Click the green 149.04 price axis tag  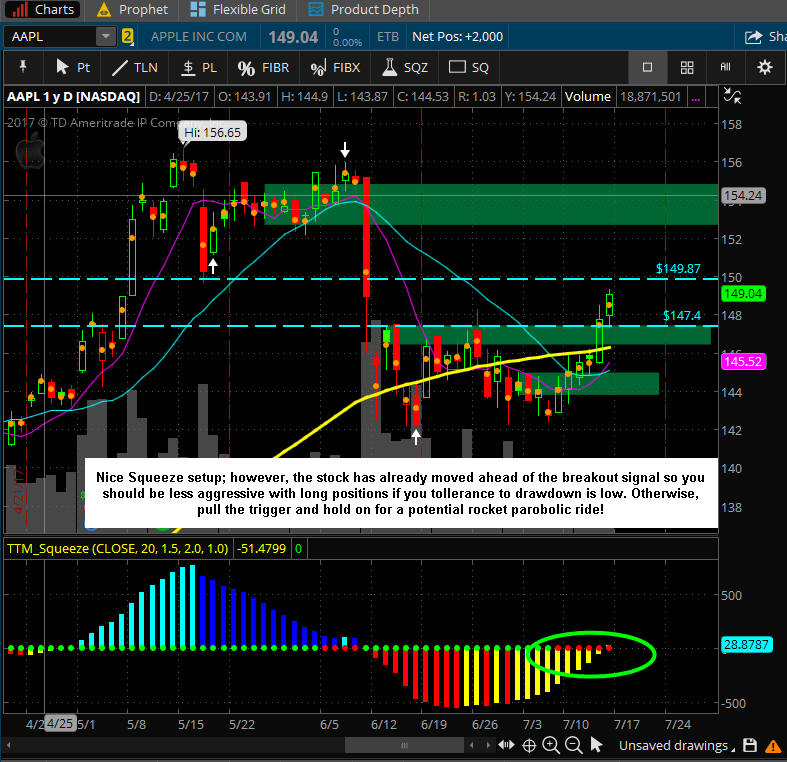tap(743, 294)
